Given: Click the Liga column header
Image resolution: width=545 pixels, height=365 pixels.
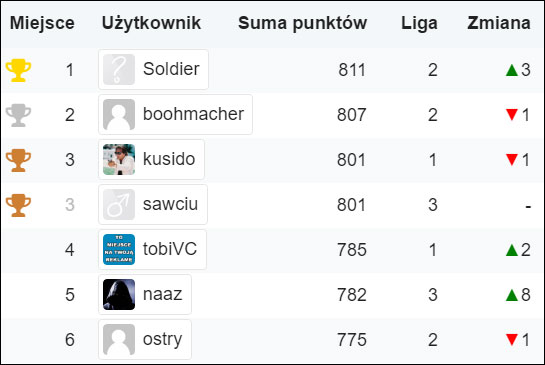Looking at the screenshot, I should tap(419, 23).
